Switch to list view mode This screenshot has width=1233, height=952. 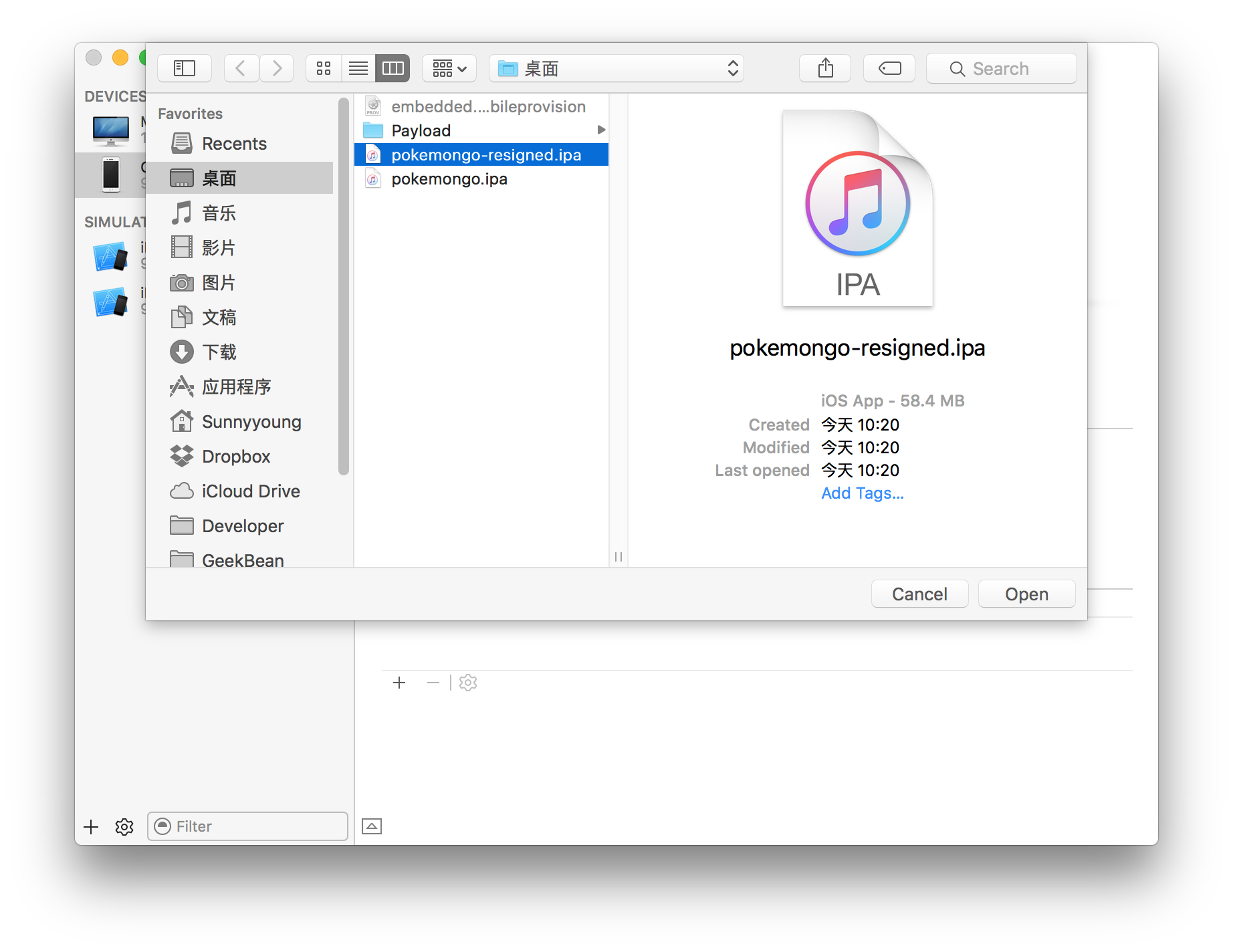pyautogui.click(x=358, y=68)
